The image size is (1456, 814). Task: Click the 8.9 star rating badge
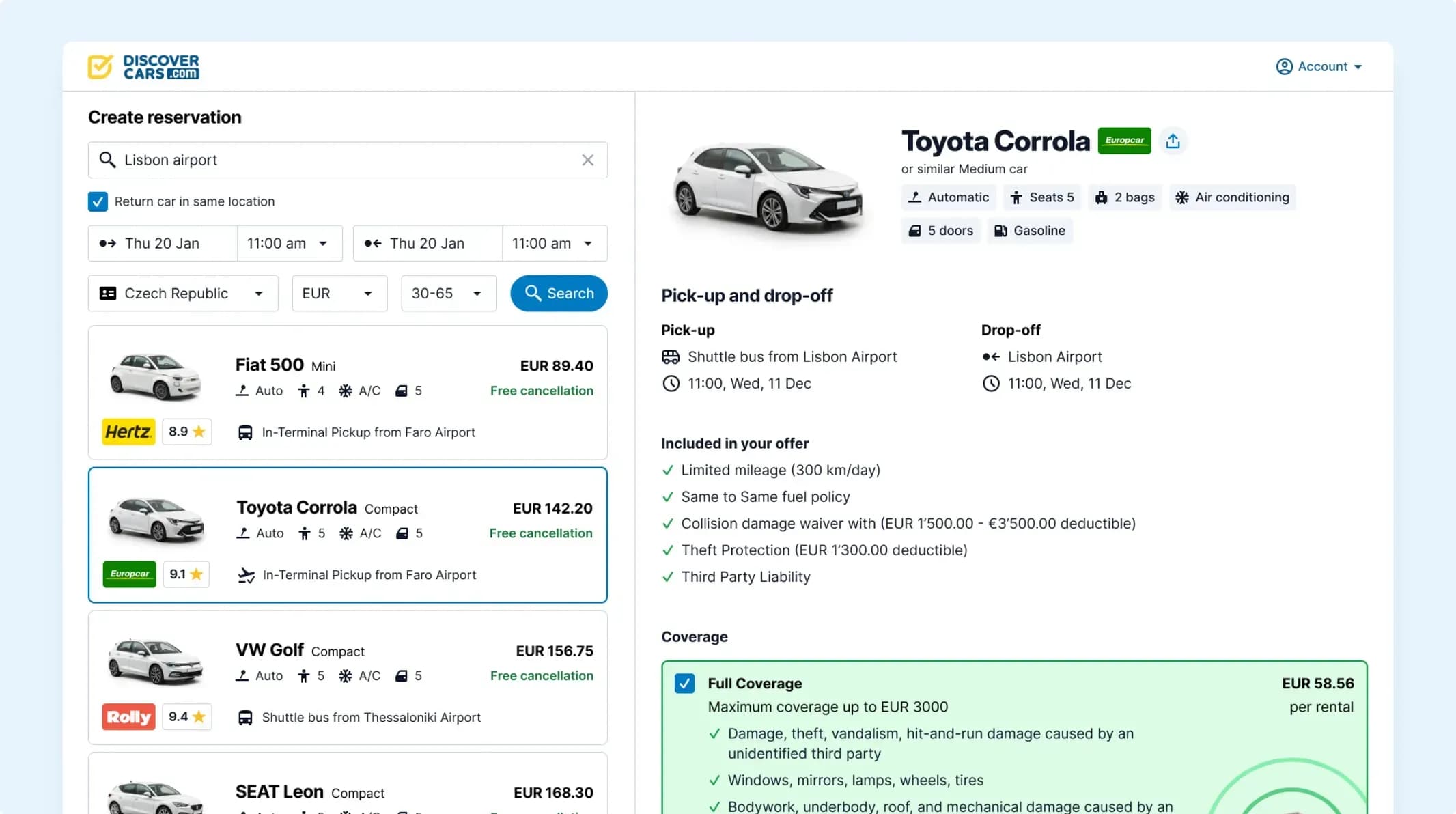(186, 432)
